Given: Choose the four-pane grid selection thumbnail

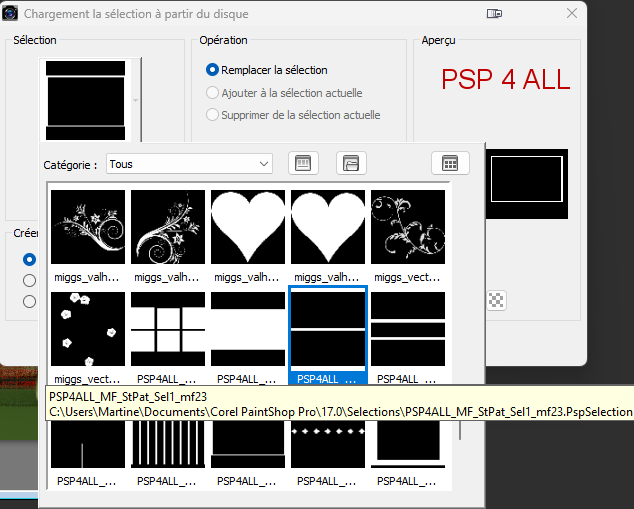Looking at the screenshot, I should (168, 329).
